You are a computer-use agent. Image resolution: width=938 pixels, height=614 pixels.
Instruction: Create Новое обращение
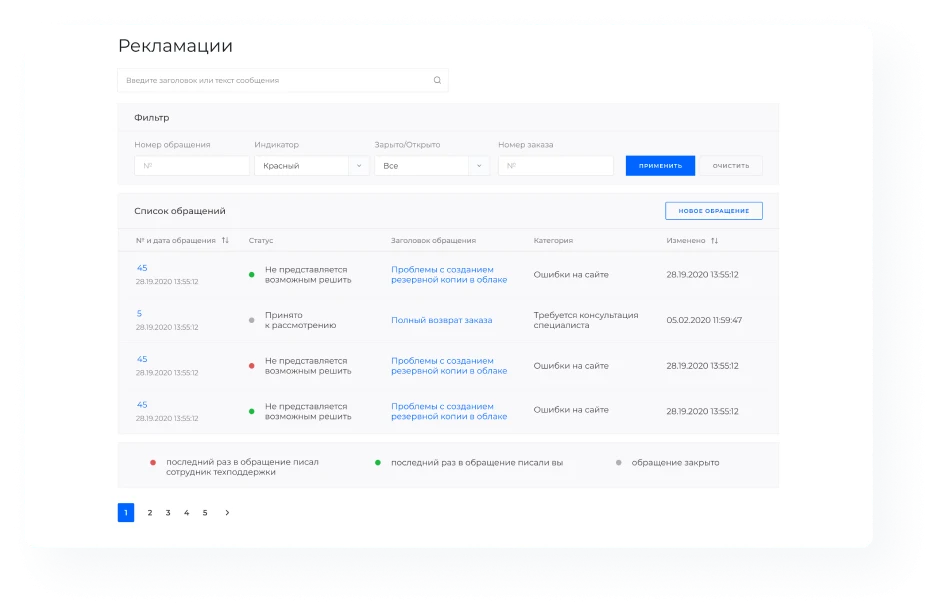714,211
